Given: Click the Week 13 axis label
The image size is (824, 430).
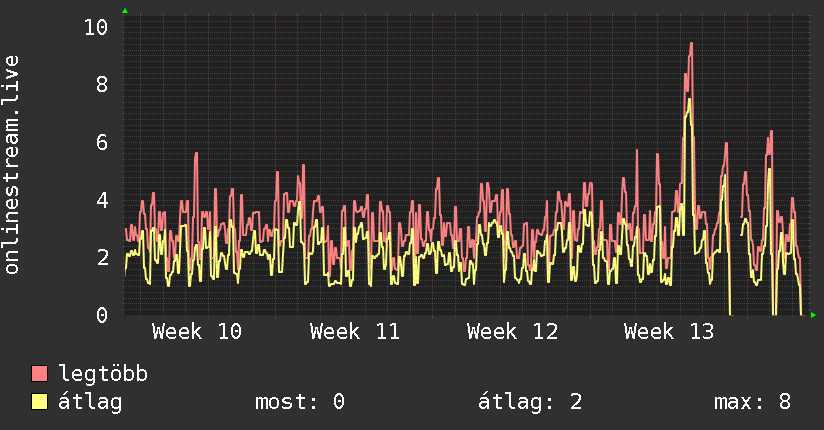Looking at the screenshot, I should click(670, 332).
